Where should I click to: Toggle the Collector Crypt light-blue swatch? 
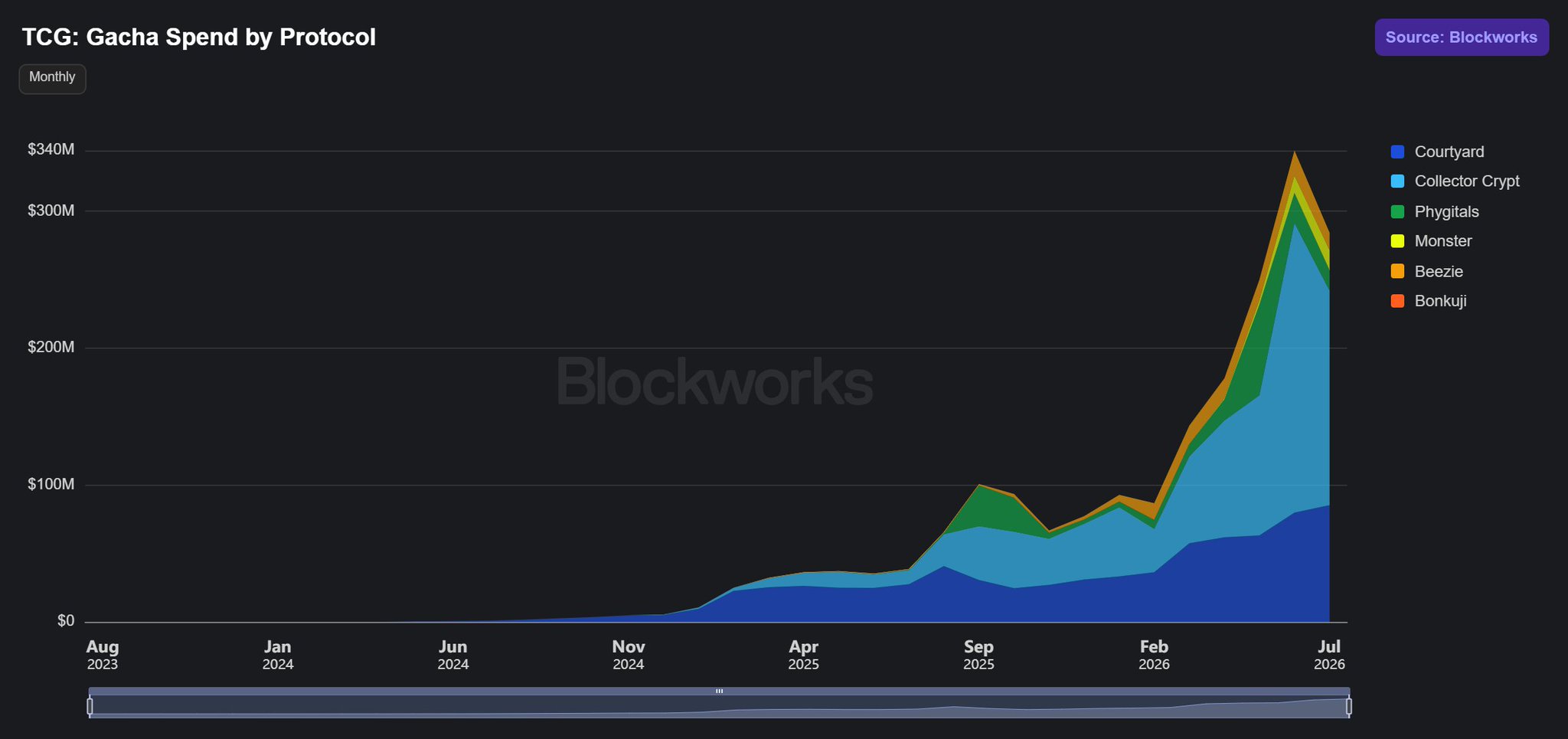pos(1397,181)
